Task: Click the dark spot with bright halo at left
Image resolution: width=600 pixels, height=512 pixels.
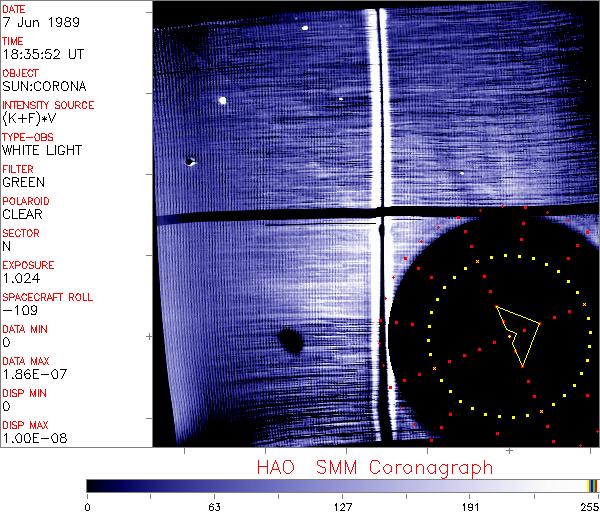Action: pos(190,161)
